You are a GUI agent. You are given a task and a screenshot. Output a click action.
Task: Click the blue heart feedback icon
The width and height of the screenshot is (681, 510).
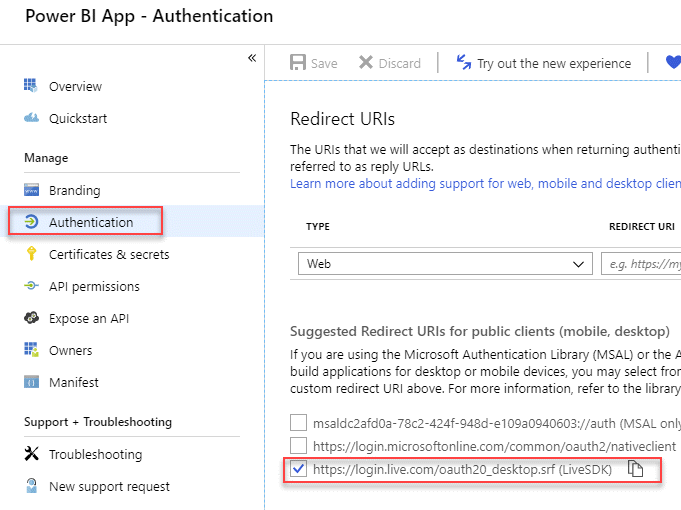point(673,62)
